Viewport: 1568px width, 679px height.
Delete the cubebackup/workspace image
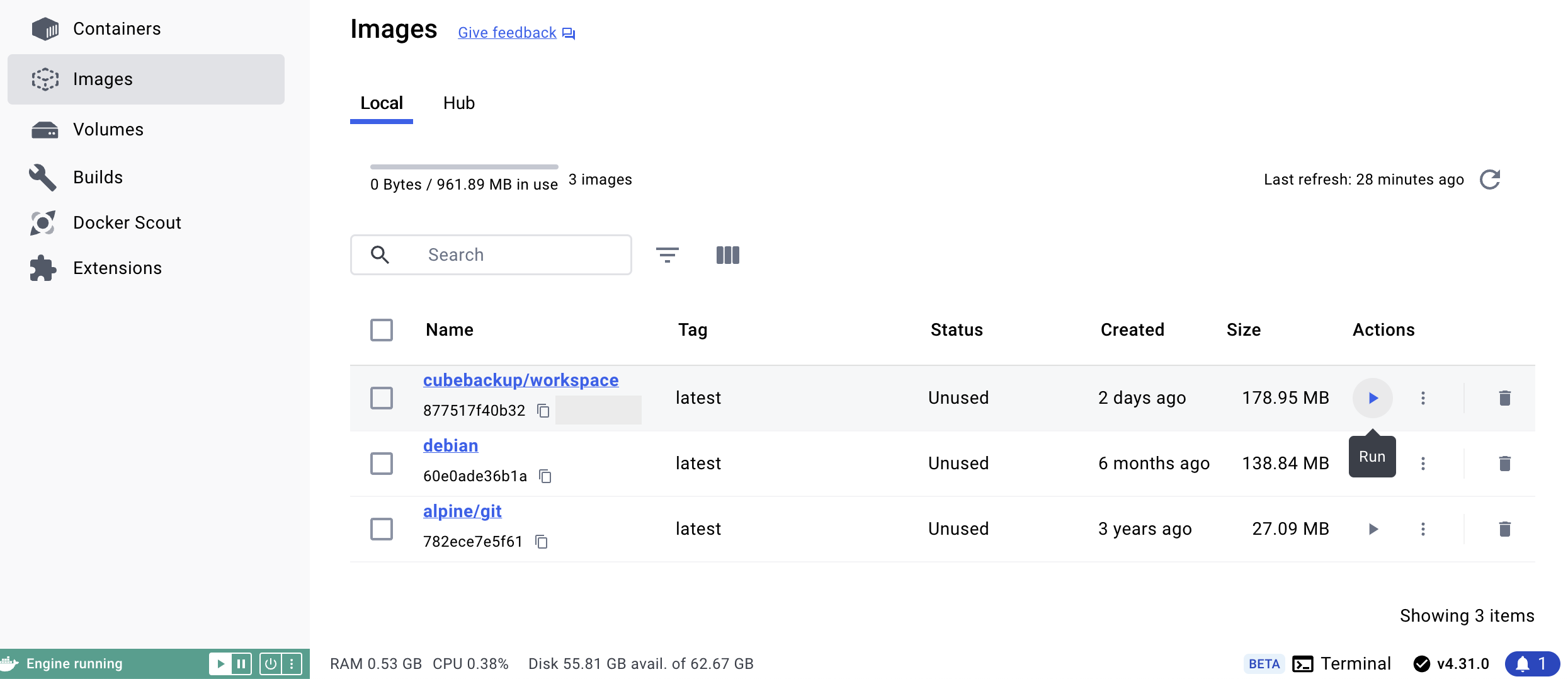(x=1505, y=398)
